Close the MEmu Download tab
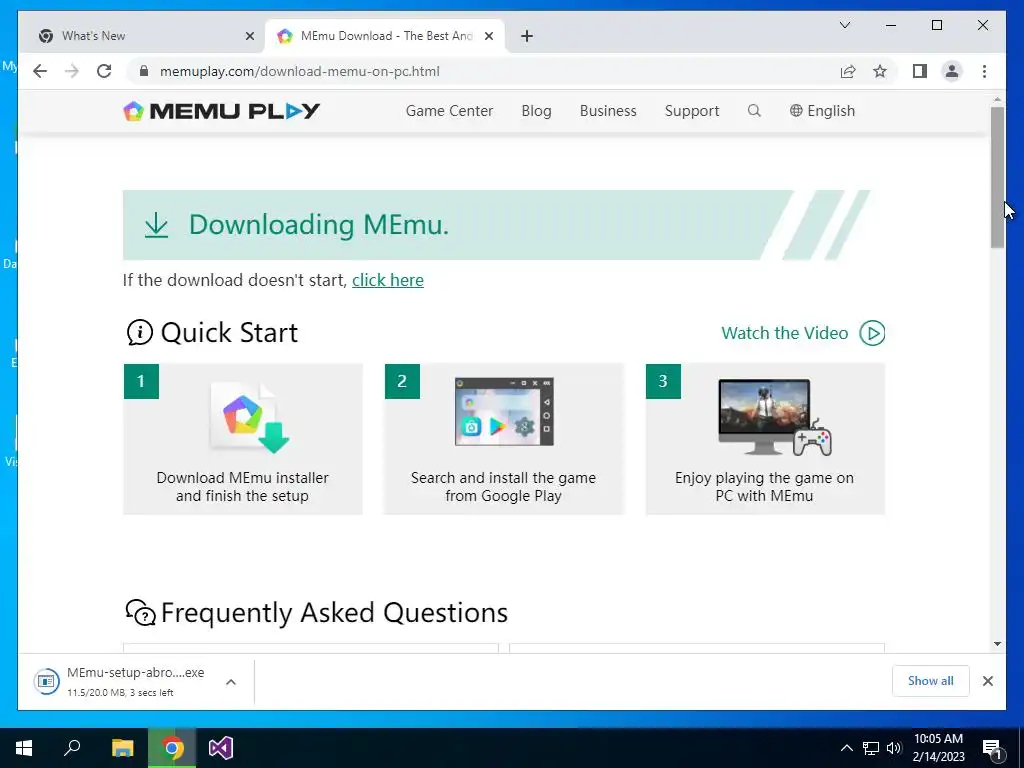This screenshot has height=768, width=1024. (488, 36)
